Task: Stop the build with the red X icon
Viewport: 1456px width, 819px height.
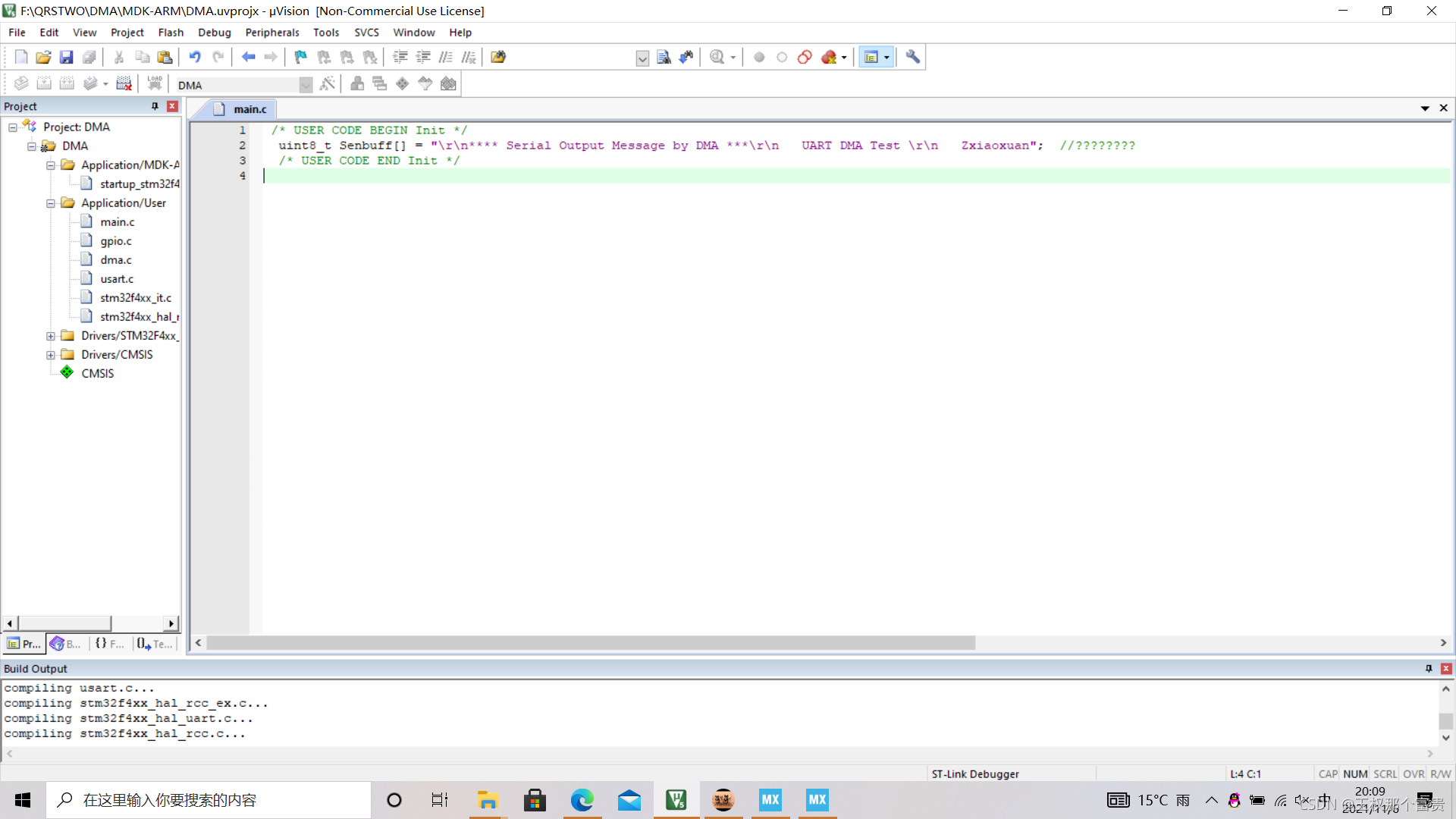Action: pyautogui.click(x=124, y=83)
